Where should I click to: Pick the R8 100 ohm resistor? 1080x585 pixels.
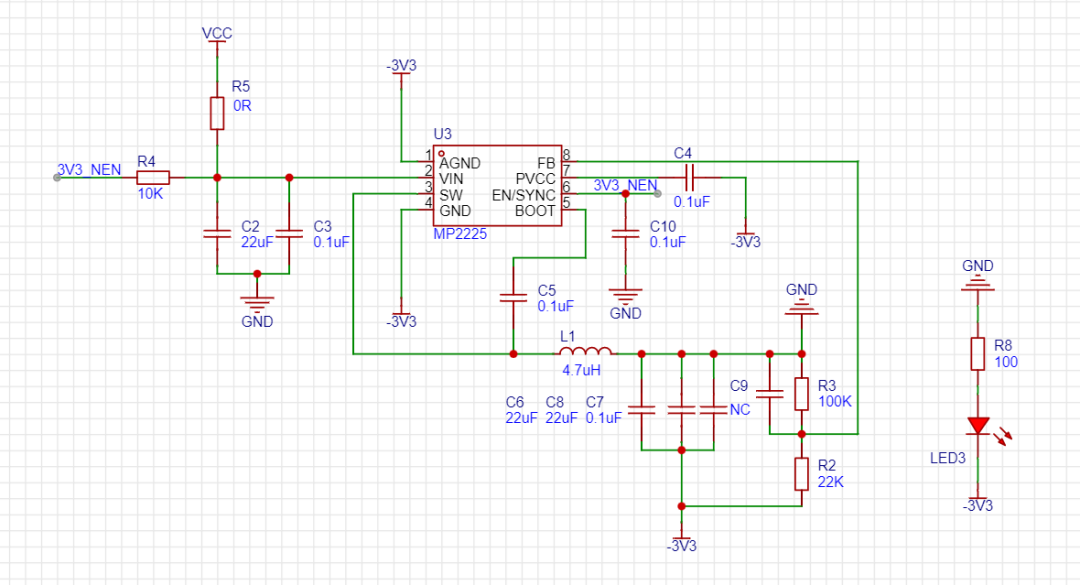coord(978,353)
